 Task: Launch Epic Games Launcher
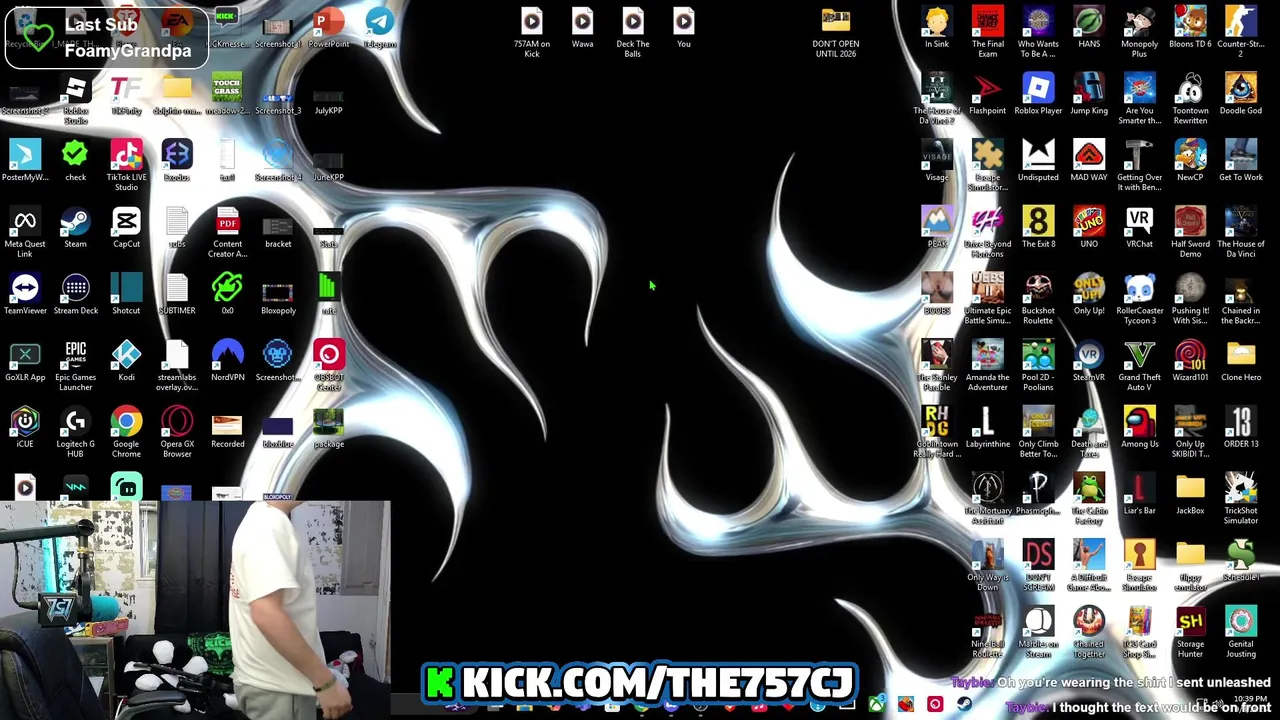76,366
